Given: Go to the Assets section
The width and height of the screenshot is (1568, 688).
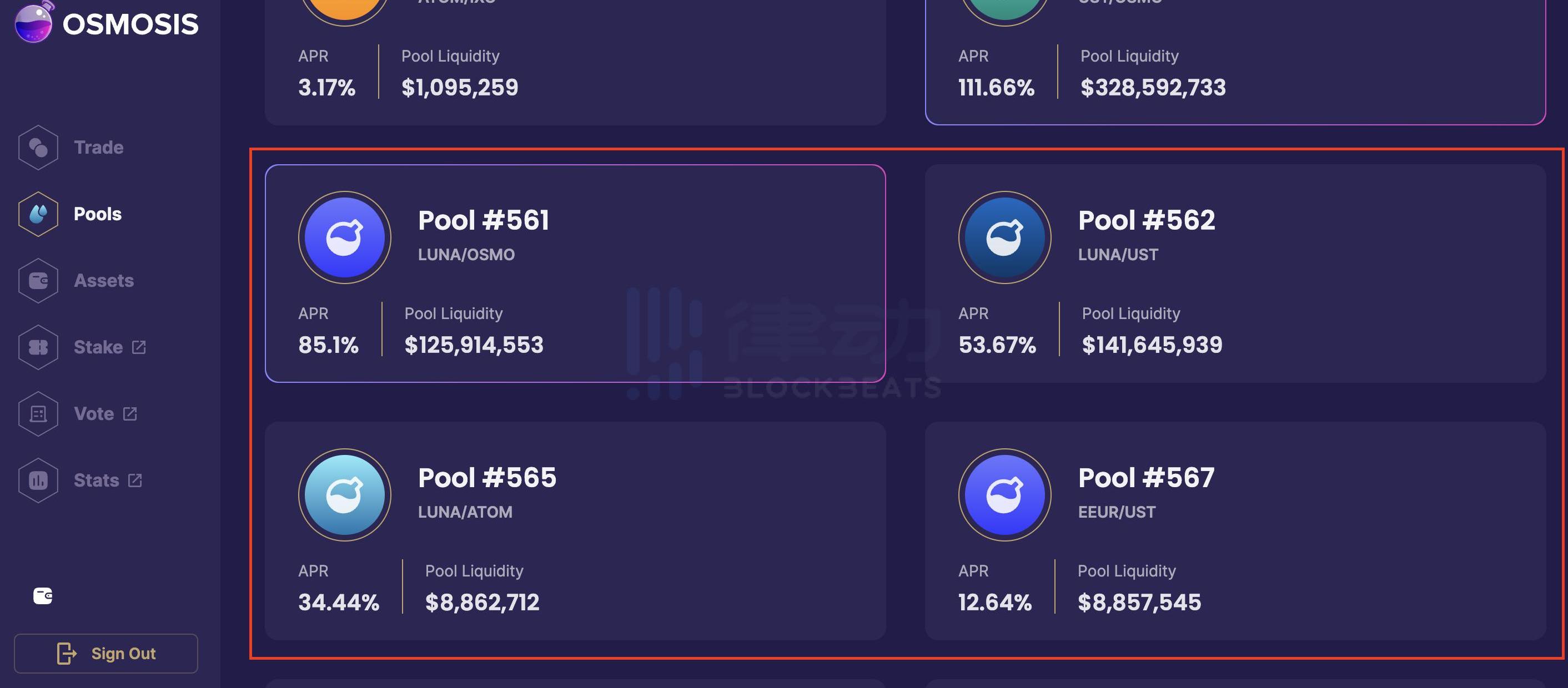Looking at the screenshot, I should coord(103,280).
